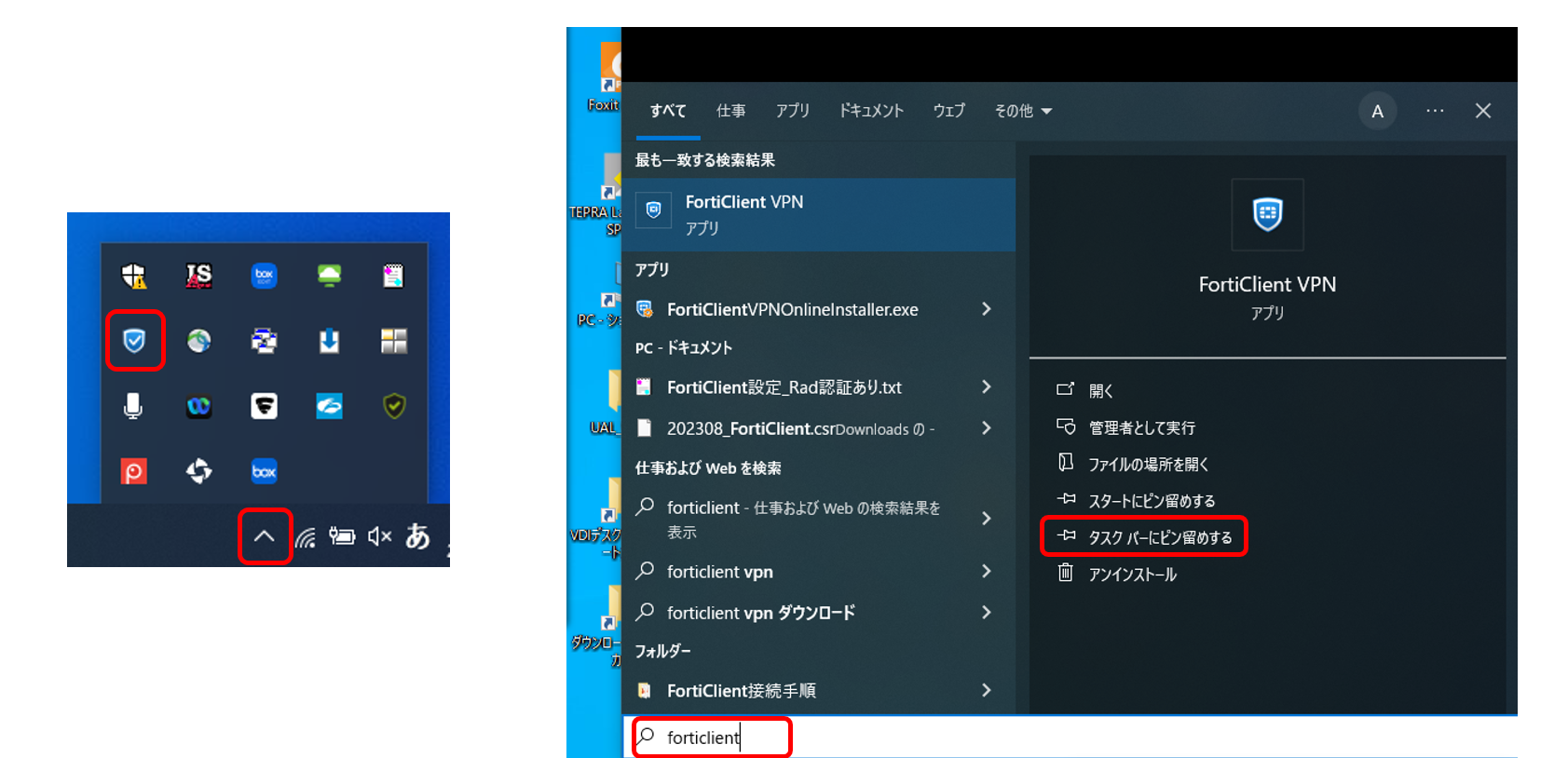
Task: Choose タスク バーにピン留めする
Action: pos(1144,537)
